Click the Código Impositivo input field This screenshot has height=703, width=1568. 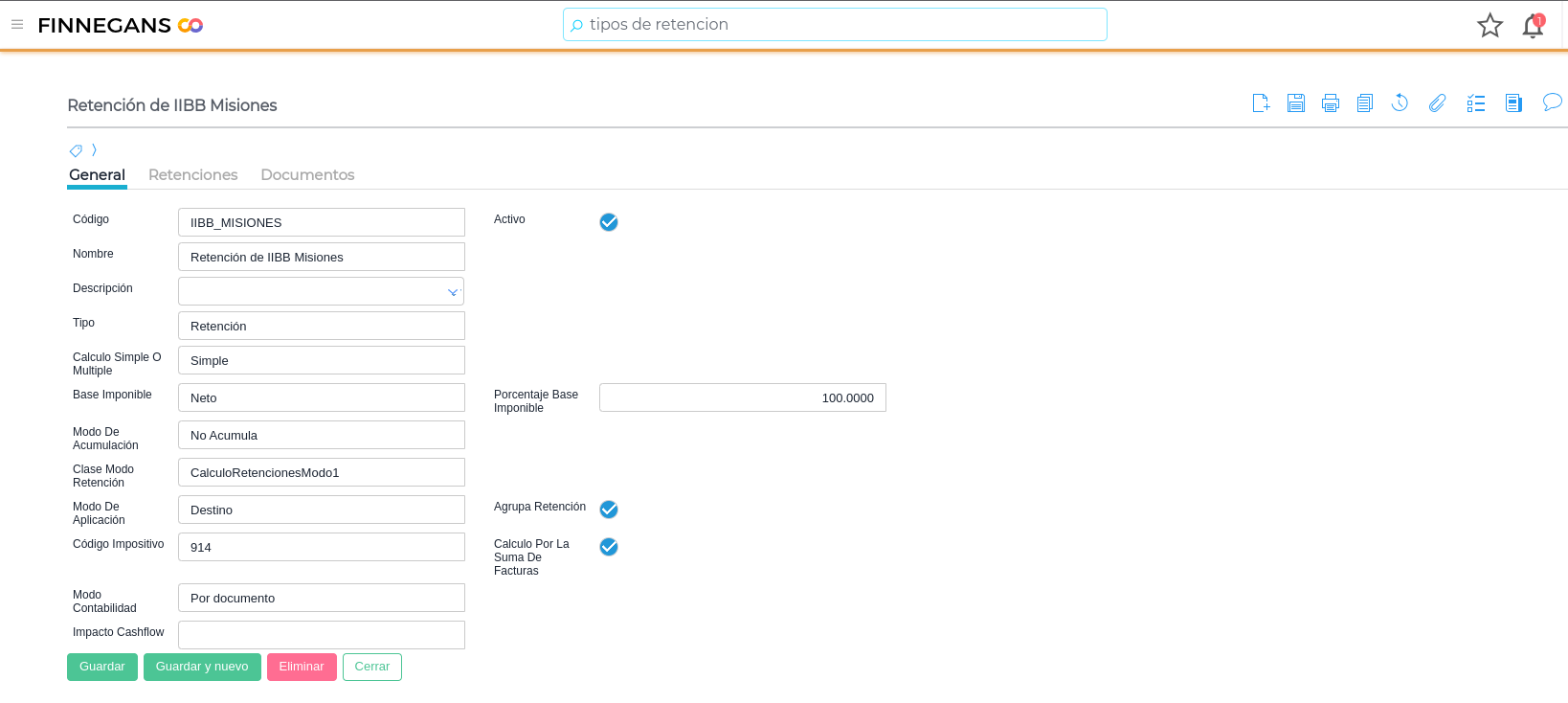pos(322,547)
